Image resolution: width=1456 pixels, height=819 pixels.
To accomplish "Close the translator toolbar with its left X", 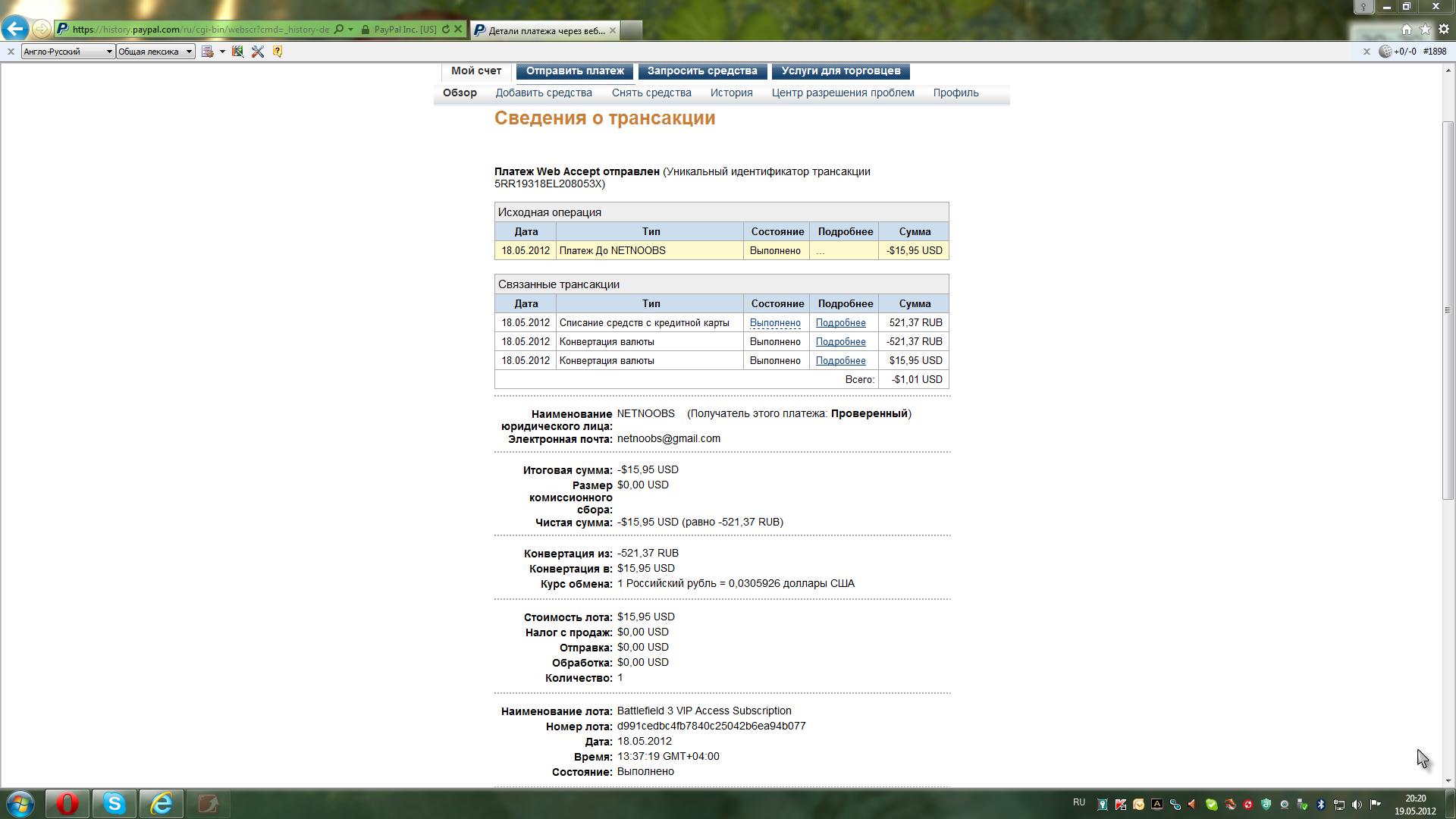I will [x=11, y=52].
